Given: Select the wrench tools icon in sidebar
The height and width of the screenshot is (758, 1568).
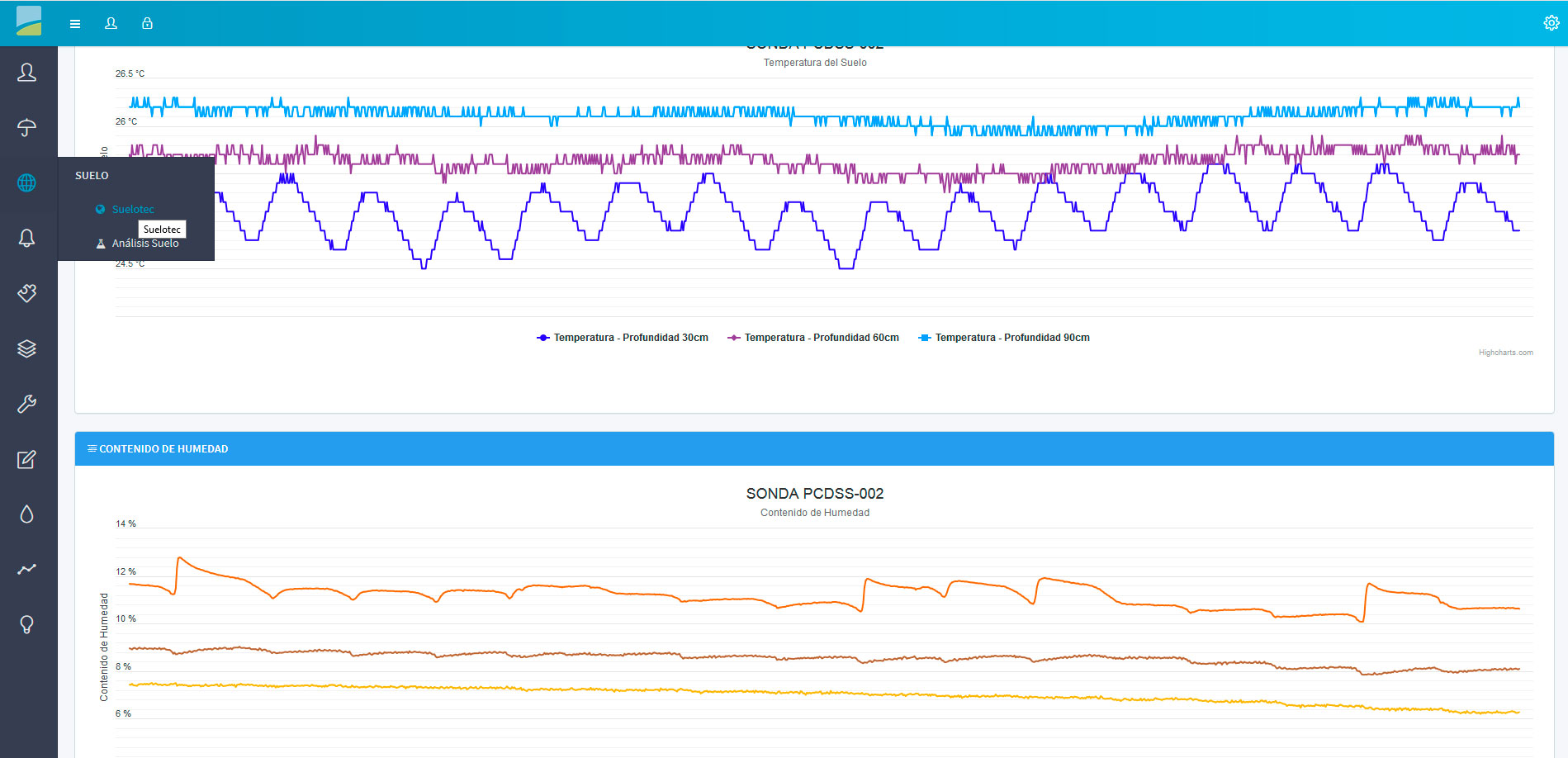Looking at the screenshot, I should [27, 404].
